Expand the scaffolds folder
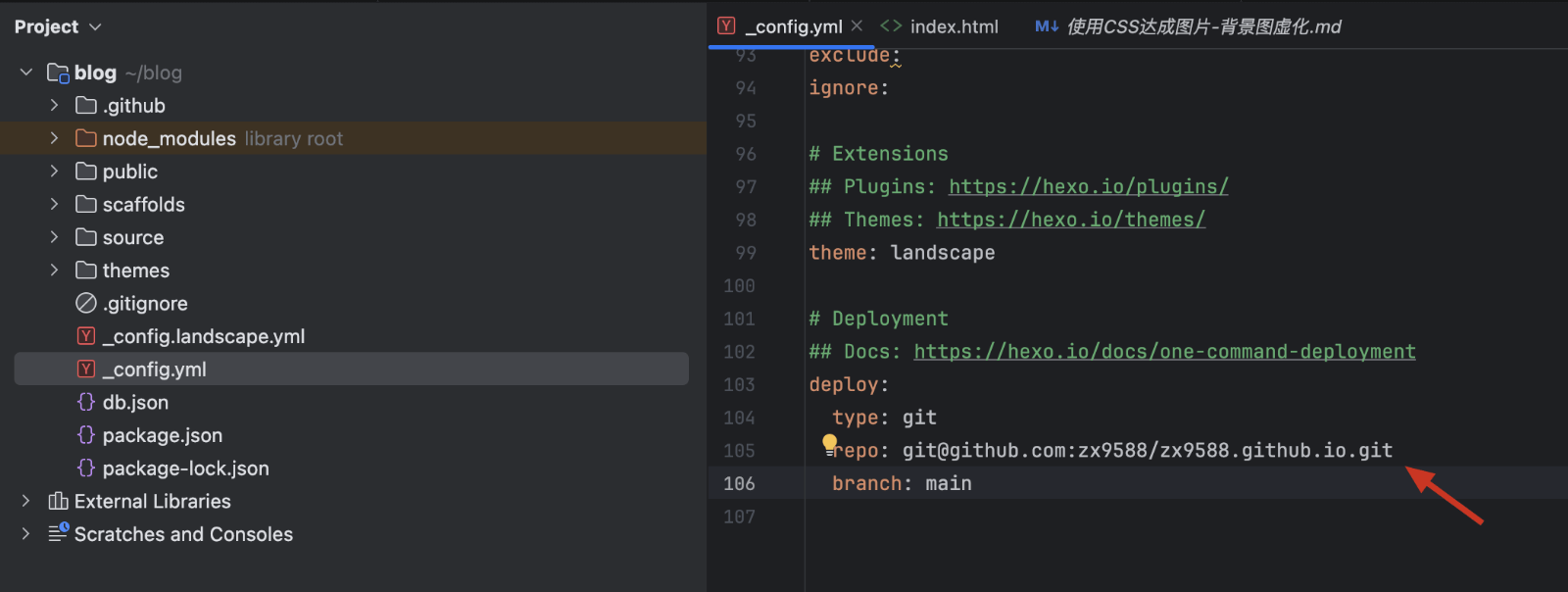1568x592 pixels. 55,204
